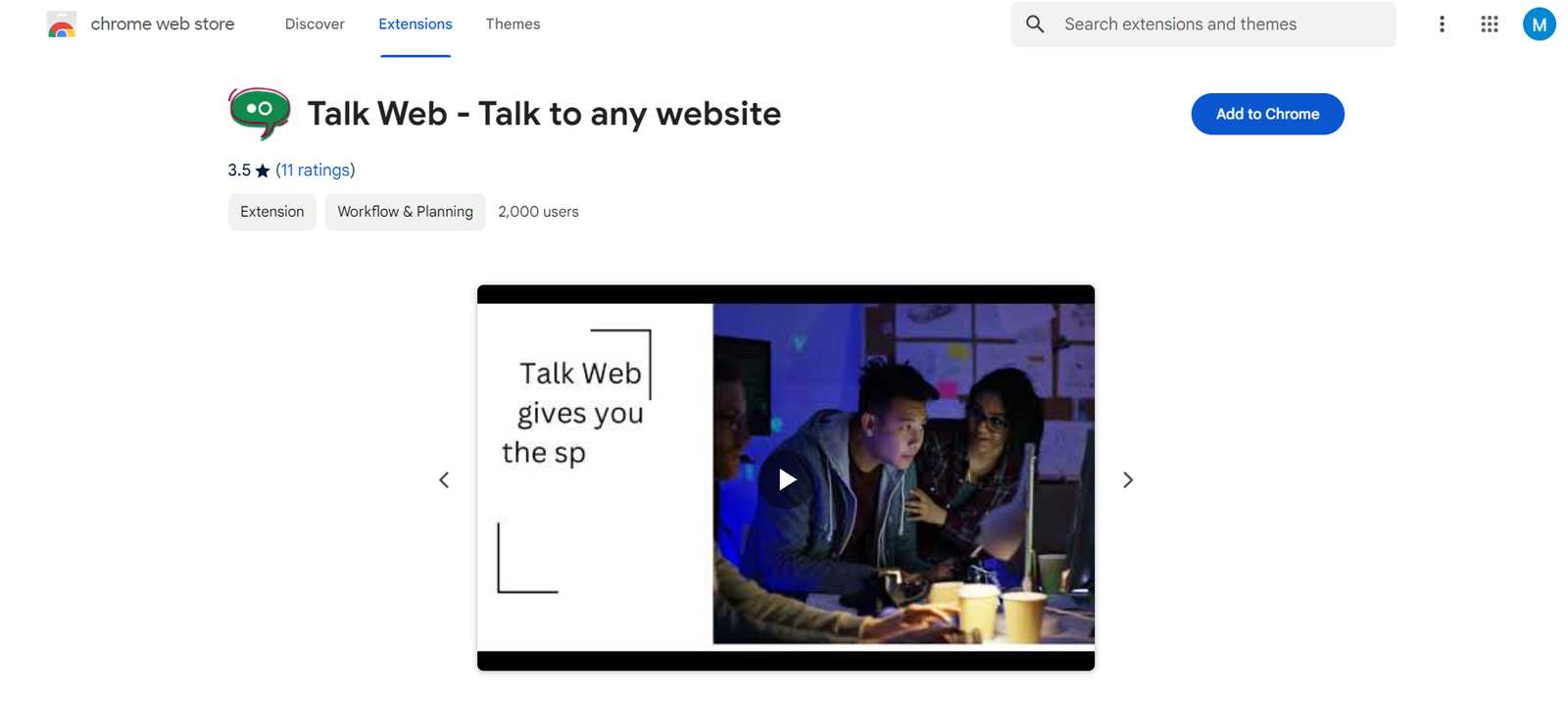Click the star icon beside 3.5 rating
The height and width of the screenshot is (704, 1568).
[x=263, y=171]
